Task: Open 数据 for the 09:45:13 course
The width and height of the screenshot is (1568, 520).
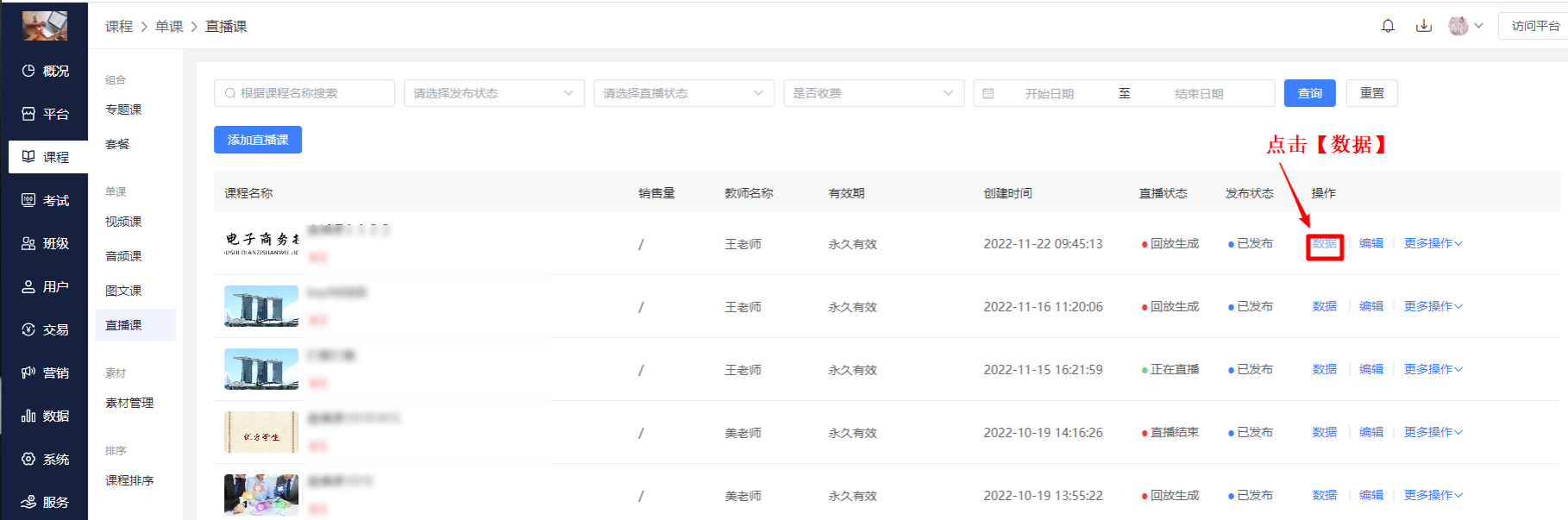Action: [1325, 243]
